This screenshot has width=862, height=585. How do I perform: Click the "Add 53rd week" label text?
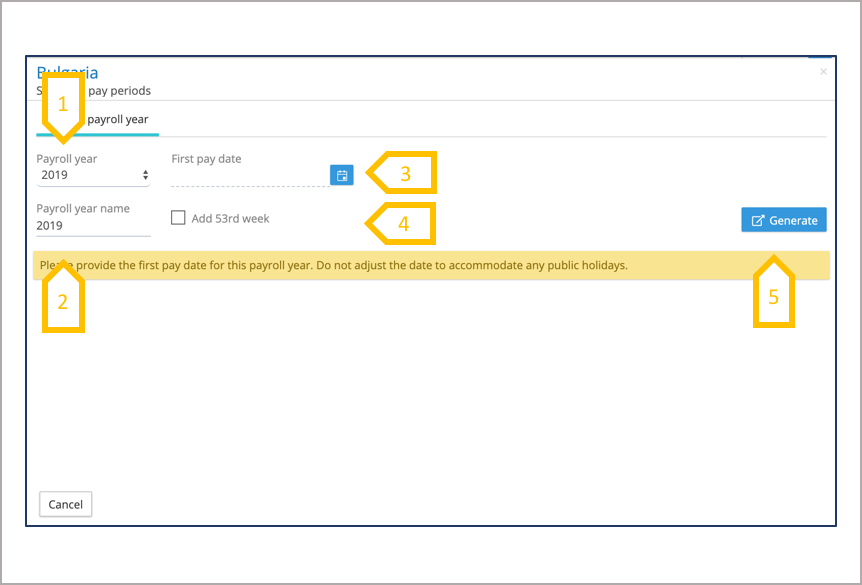[230, 218]
